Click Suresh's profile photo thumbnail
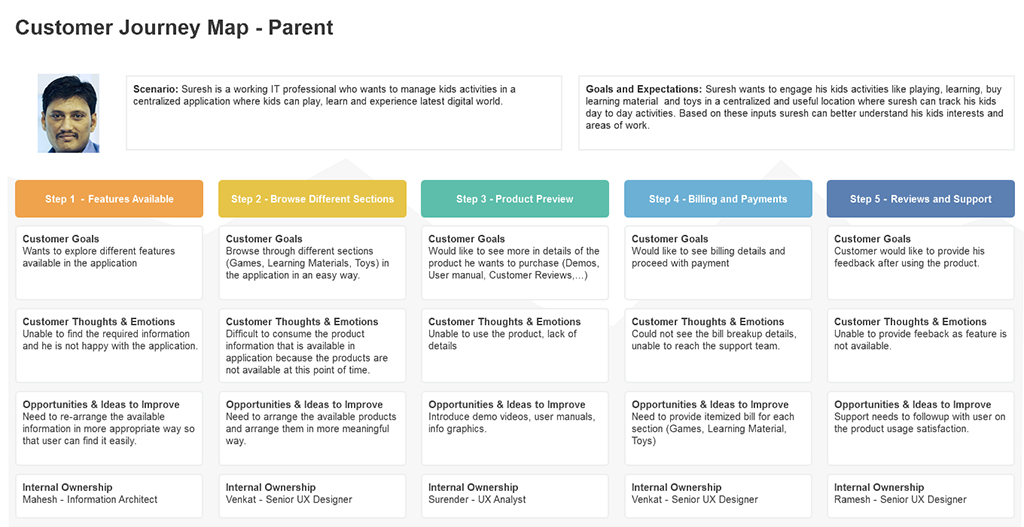The height and width of the screenshot is (527, 1024). pos(68,113)
